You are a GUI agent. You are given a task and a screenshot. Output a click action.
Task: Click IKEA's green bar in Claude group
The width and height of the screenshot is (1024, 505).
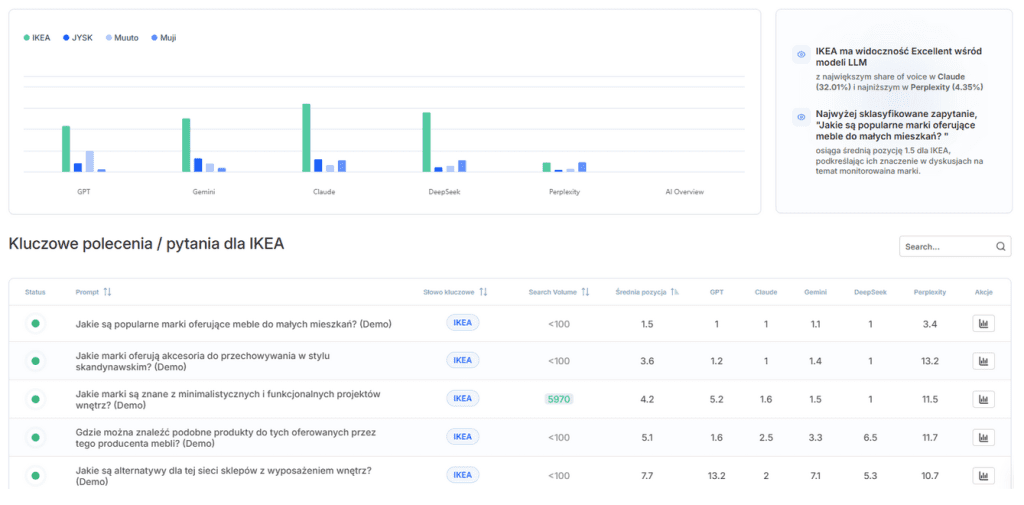click(306, 138)
